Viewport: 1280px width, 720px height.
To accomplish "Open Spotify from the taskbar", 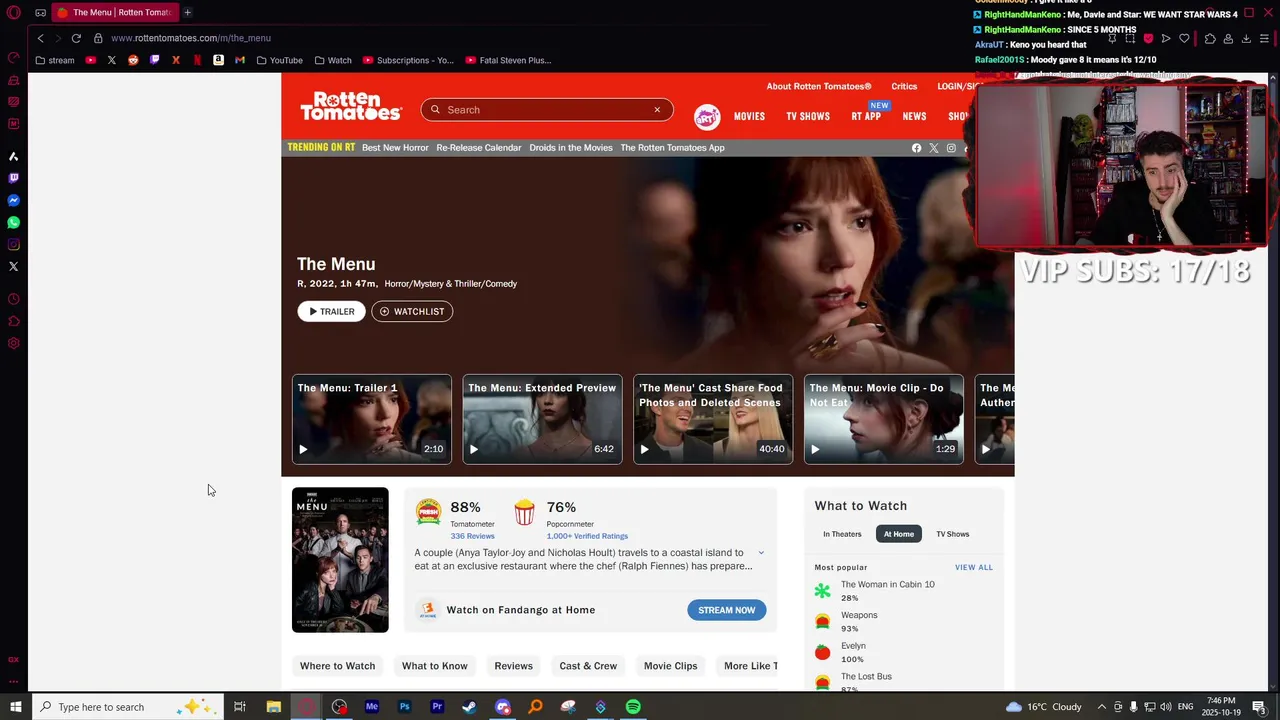I will (x=633, y=707).
